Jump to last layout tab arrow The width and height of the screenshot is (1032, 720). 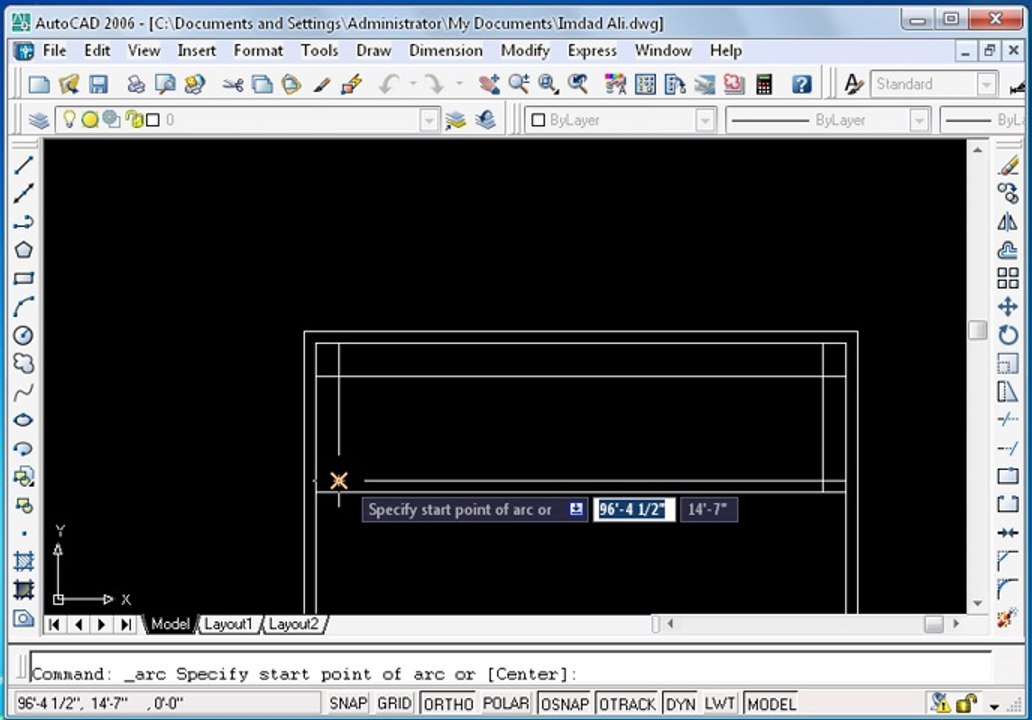click(x=126, y=624)
